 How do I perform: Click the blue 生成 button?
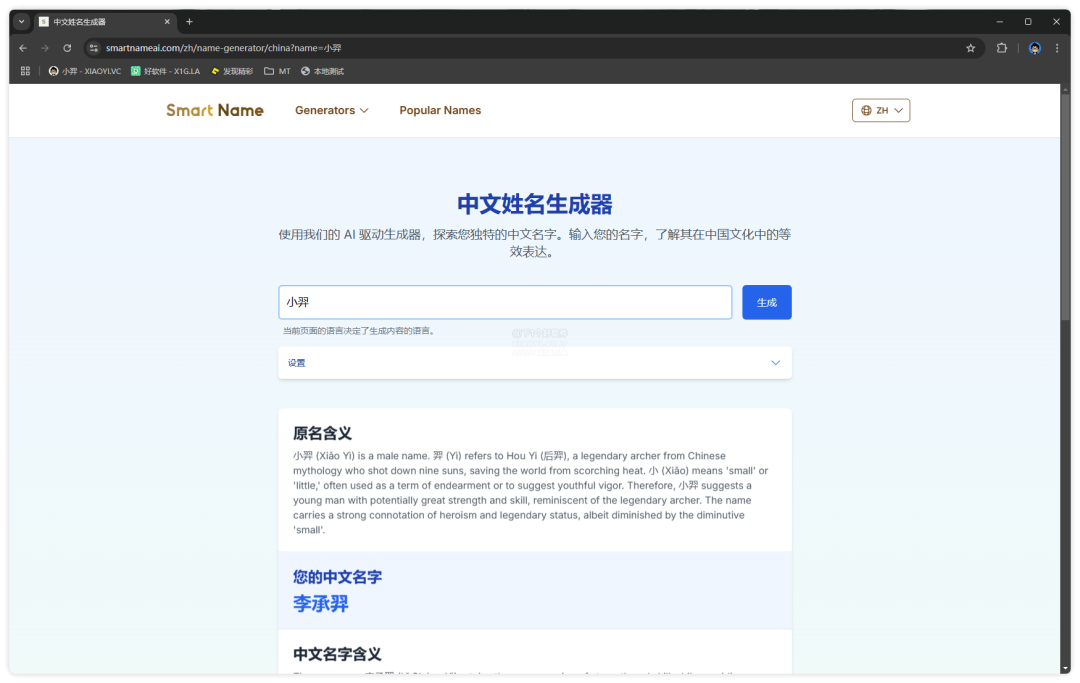[766, 302]
